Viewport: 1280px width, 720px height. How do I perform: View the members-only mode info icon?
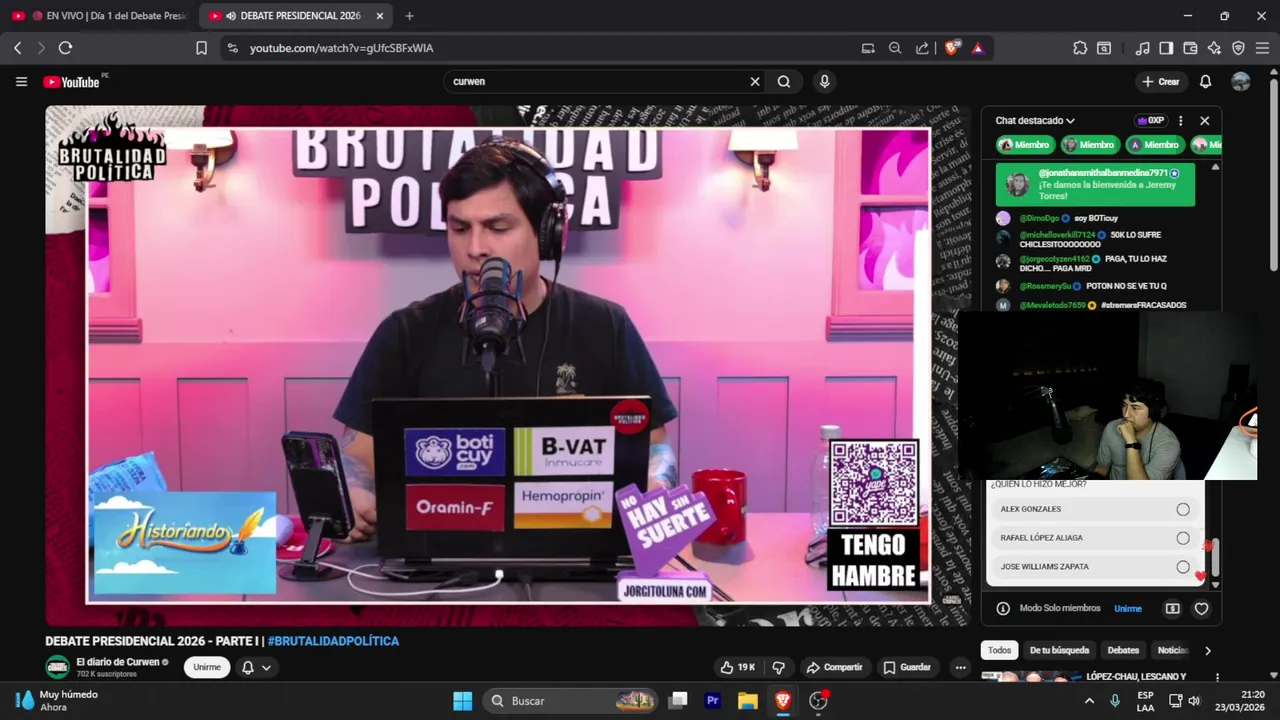pyautogui.click(x=1003, y=608)
